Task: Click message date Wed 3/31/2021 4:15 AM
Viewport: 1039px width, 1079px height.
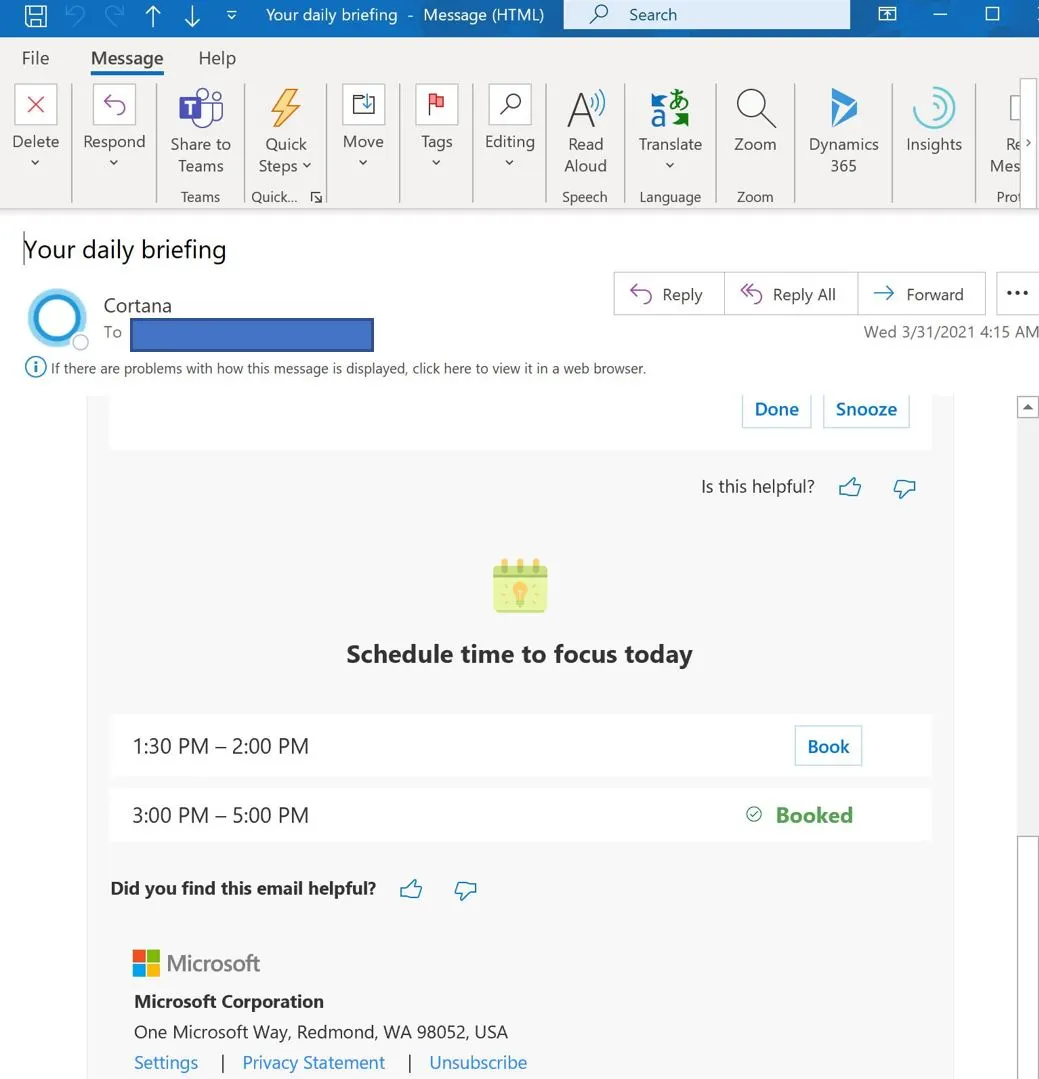Action: coord(951,332)
